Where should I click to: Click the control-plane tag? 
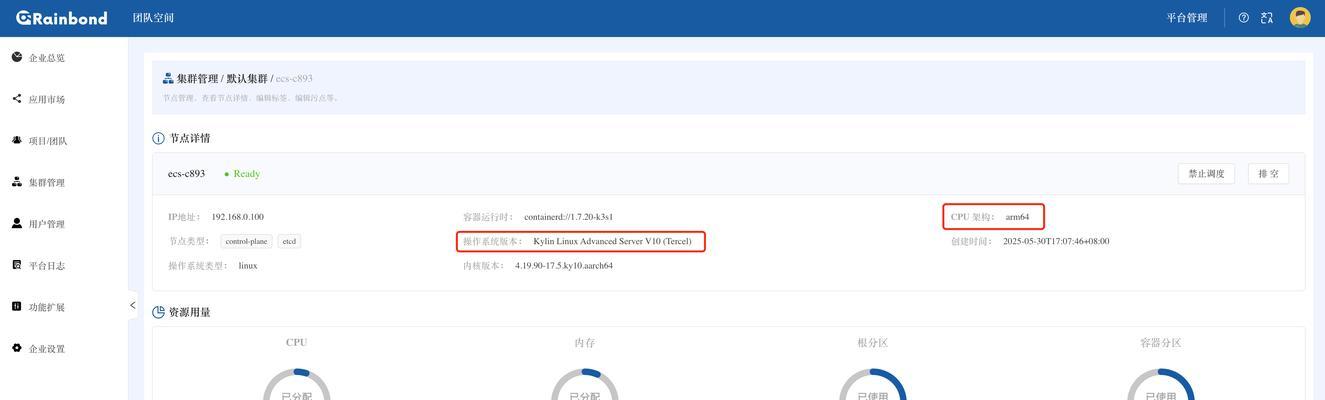[246, 241]
